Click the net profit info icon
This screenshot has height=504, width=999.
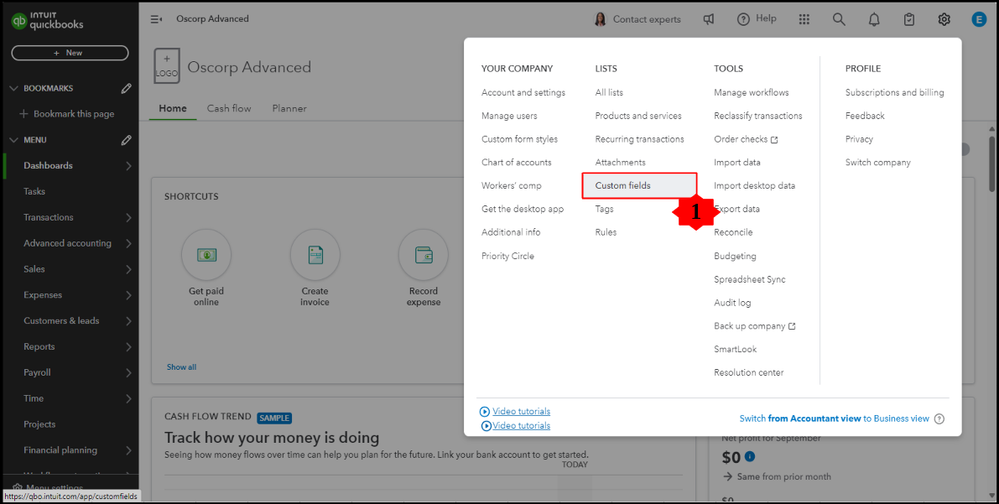(x=750, y=456)
